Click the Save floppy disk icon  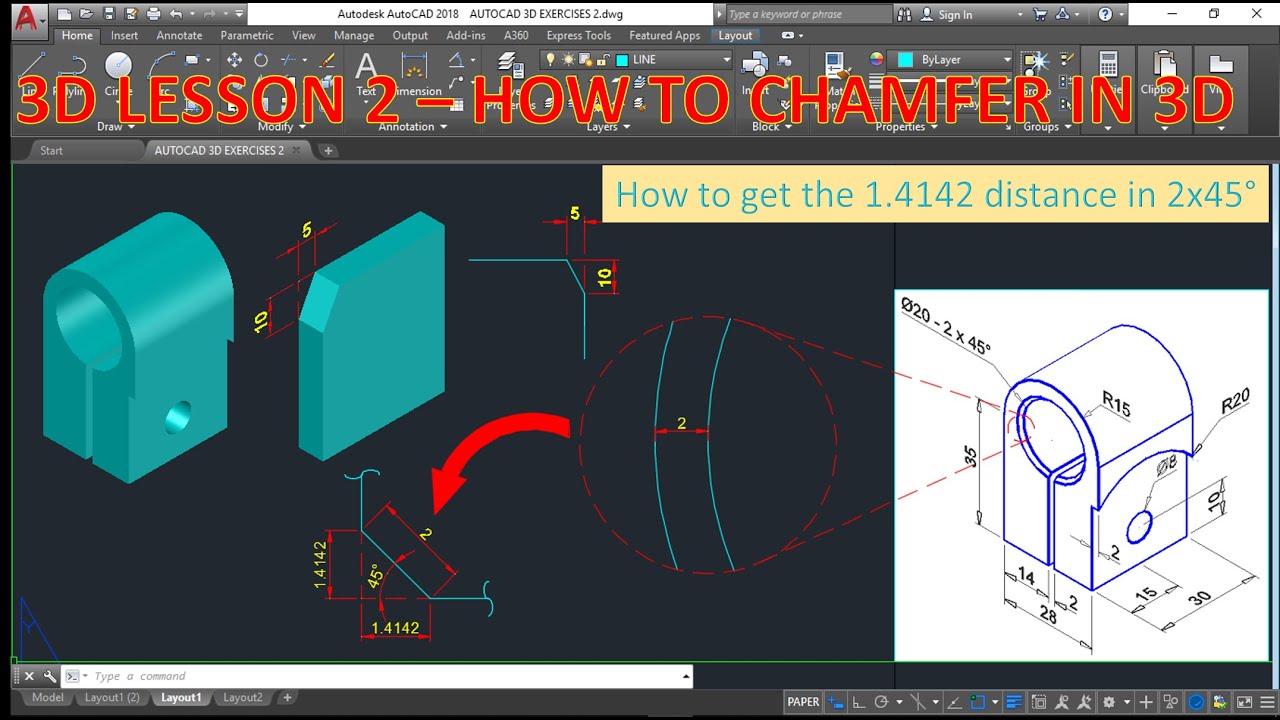click(109, 14)
